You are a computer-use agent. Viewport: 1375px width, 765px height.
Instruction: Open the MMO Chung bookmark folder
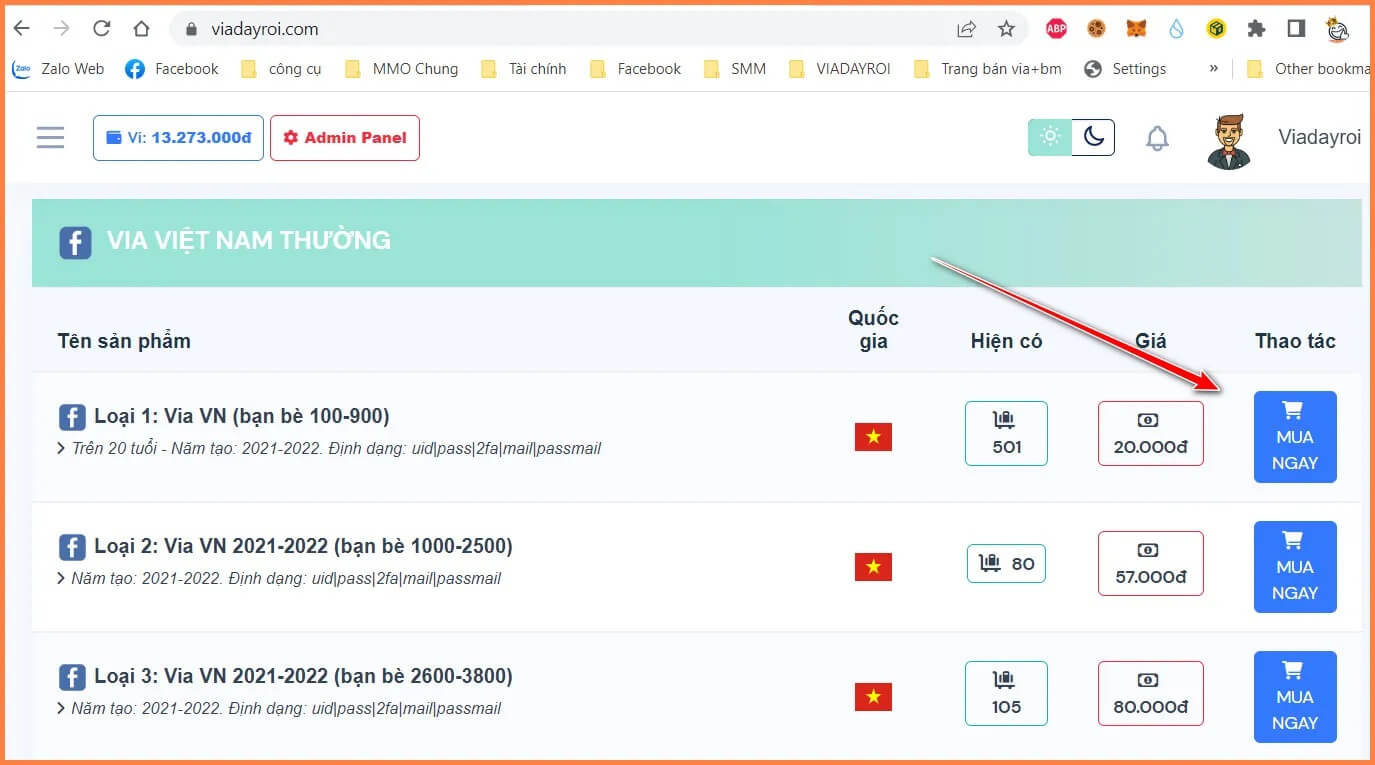pos(401,69)
